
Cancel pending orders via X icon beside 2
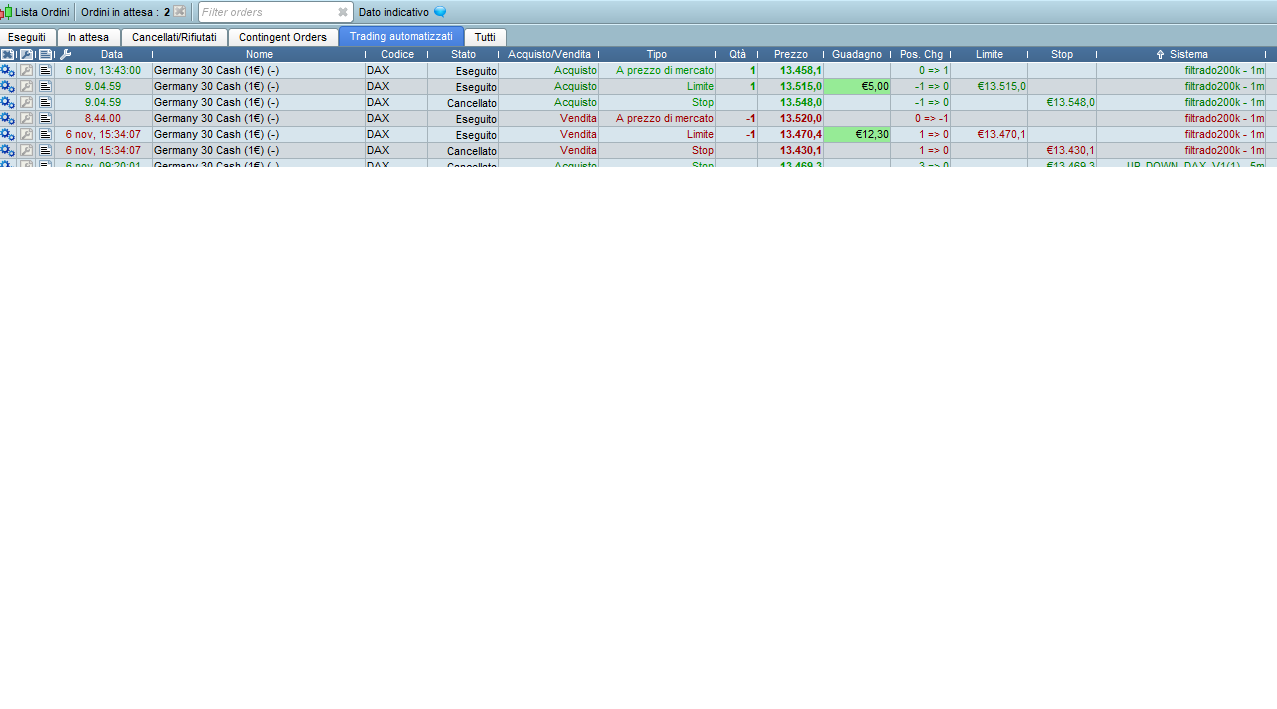[179, 12]
